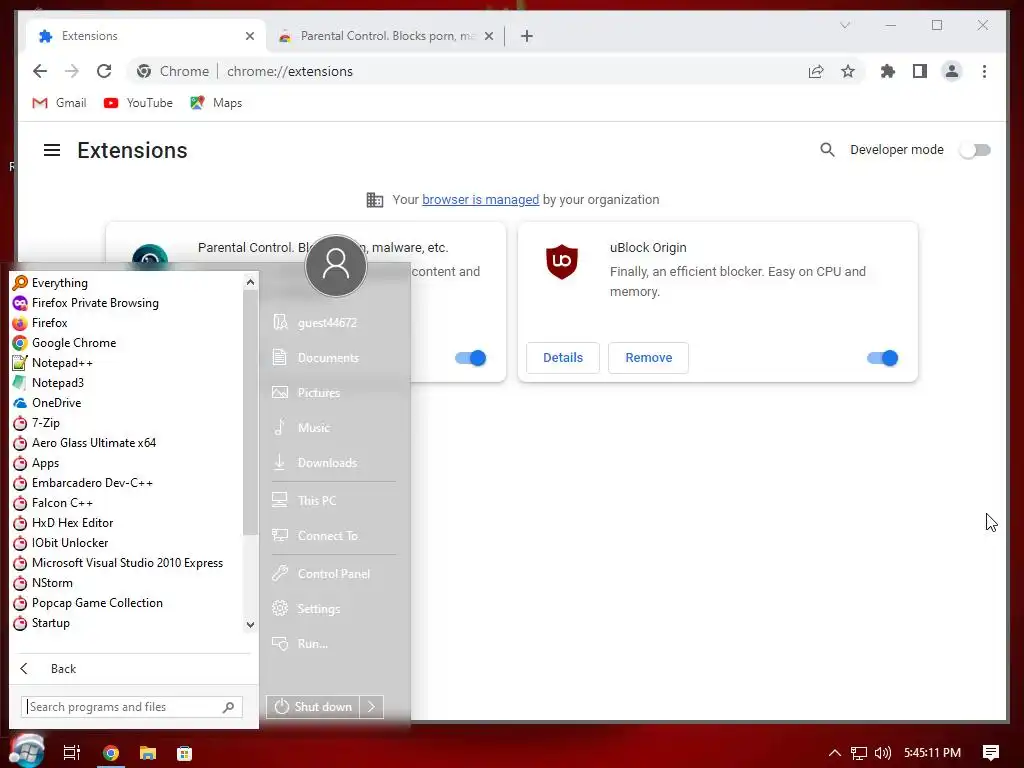Open the 'browser is managed' link
The width and height of the screenshot is (1024, 768).
(481, 200)
